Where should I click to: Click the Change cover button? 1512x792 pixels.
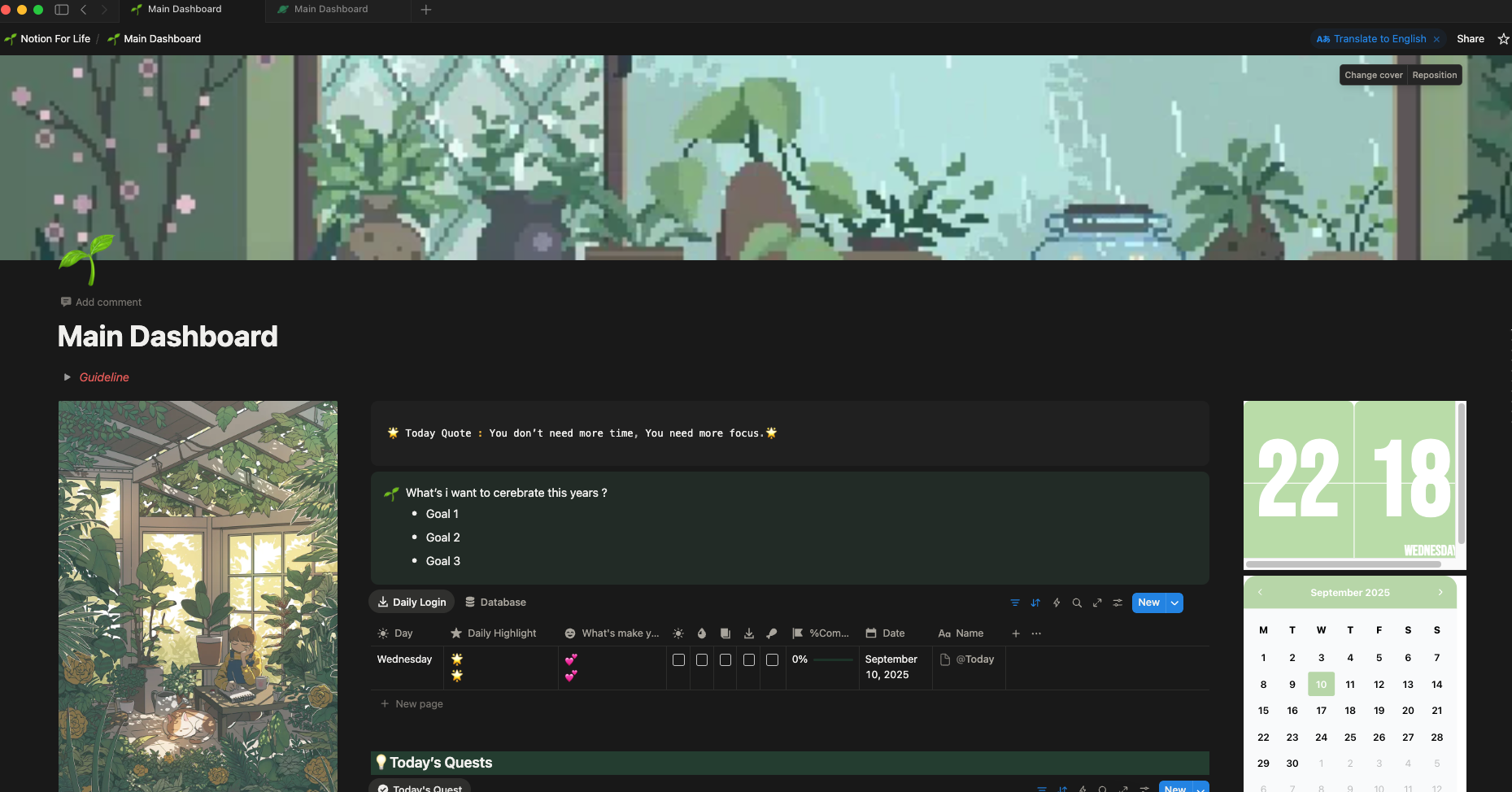pyautogui.click(x=1373, y=75)
